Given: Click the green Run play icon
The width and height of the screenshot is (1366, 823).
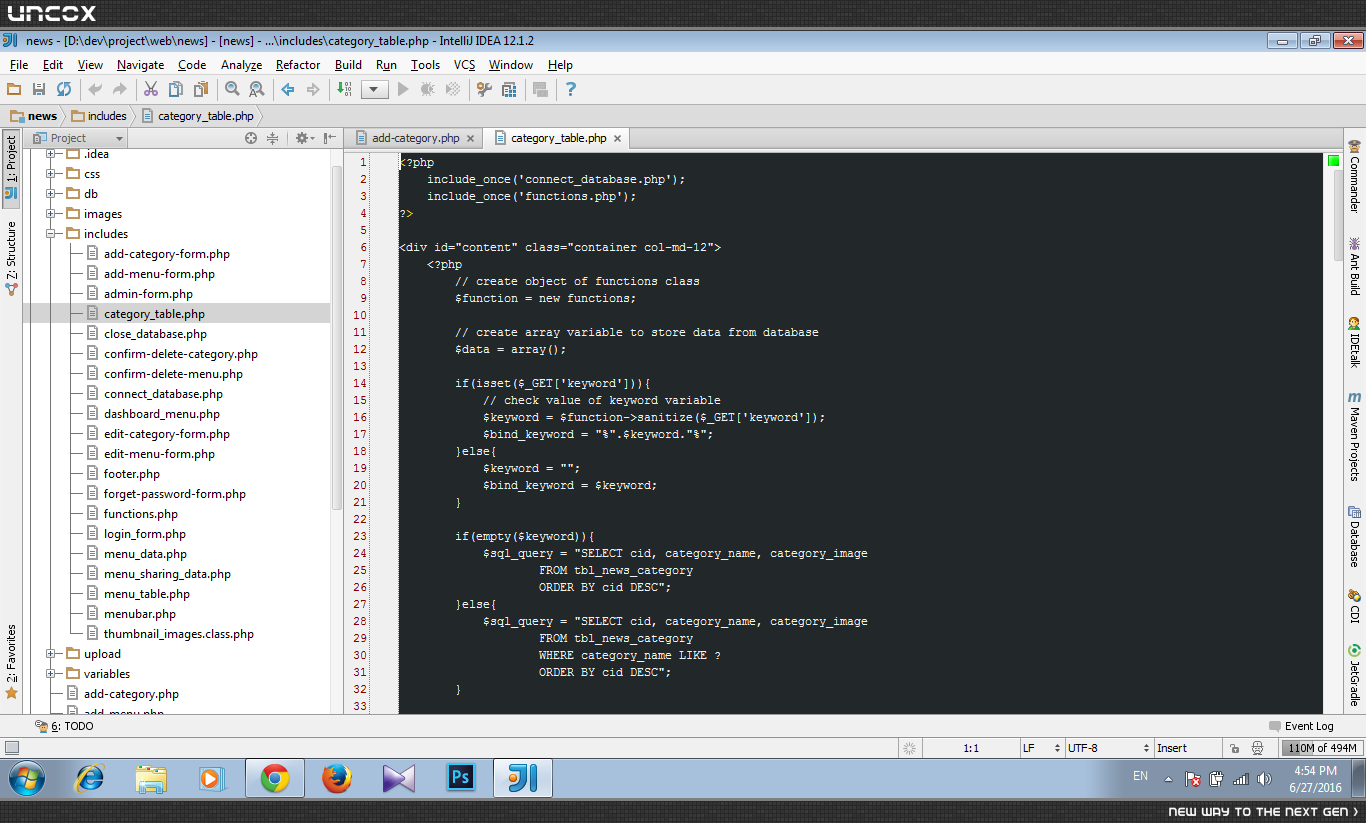Looking at the screenshot, I should 403,90.
